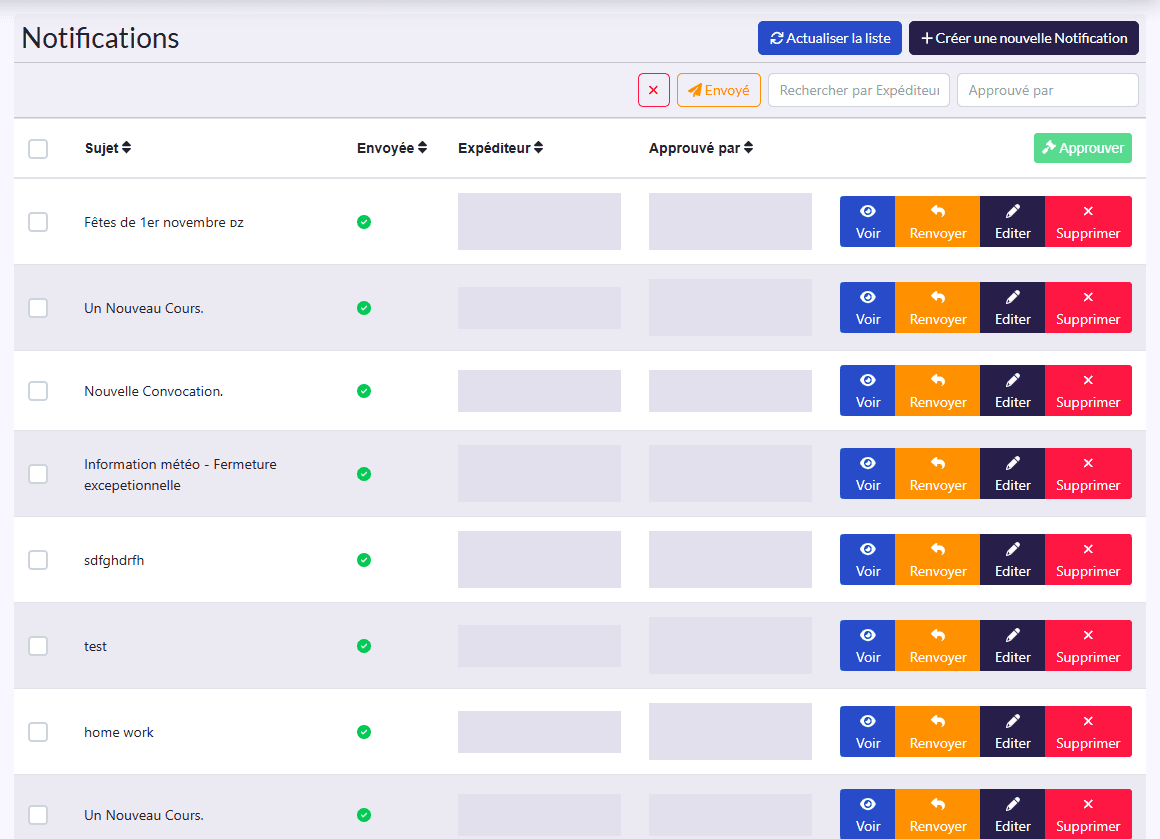
Task: Check the 'sdfghdrfh' row checkbox
Action: tap(38, 560)
